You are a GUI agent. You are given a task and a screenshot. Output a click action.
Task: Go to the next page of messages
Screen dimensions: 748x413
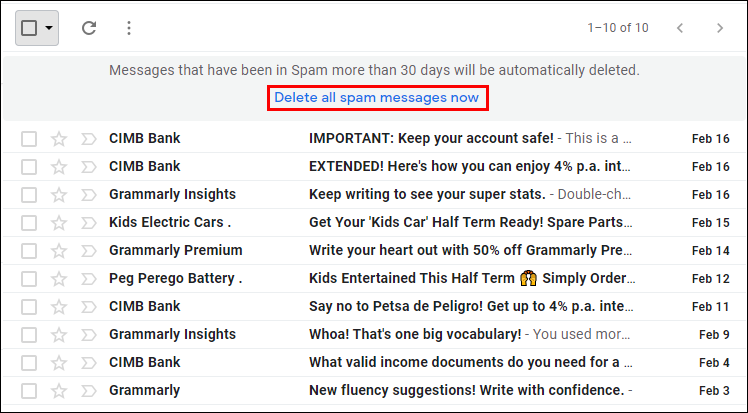[720, 28]
